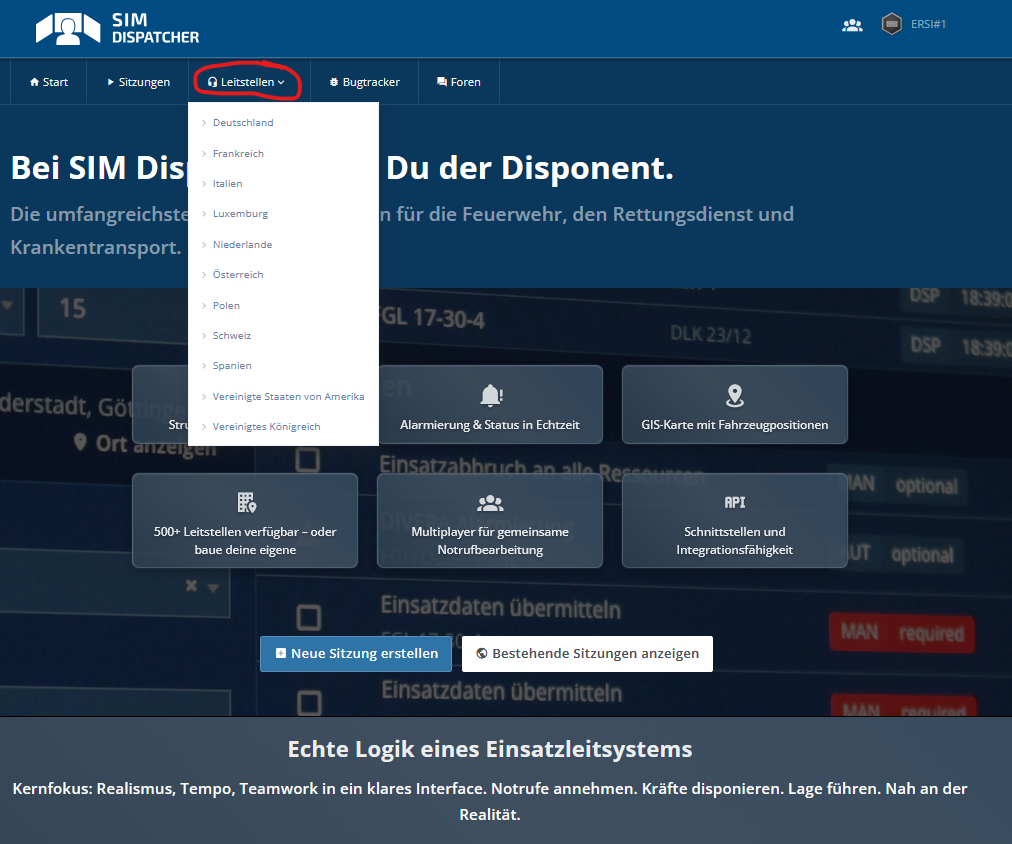The width and height of the screenshot is (1012, 844).
Task: Click Neue Sitzung erstellen button
Action: point(356,654)
